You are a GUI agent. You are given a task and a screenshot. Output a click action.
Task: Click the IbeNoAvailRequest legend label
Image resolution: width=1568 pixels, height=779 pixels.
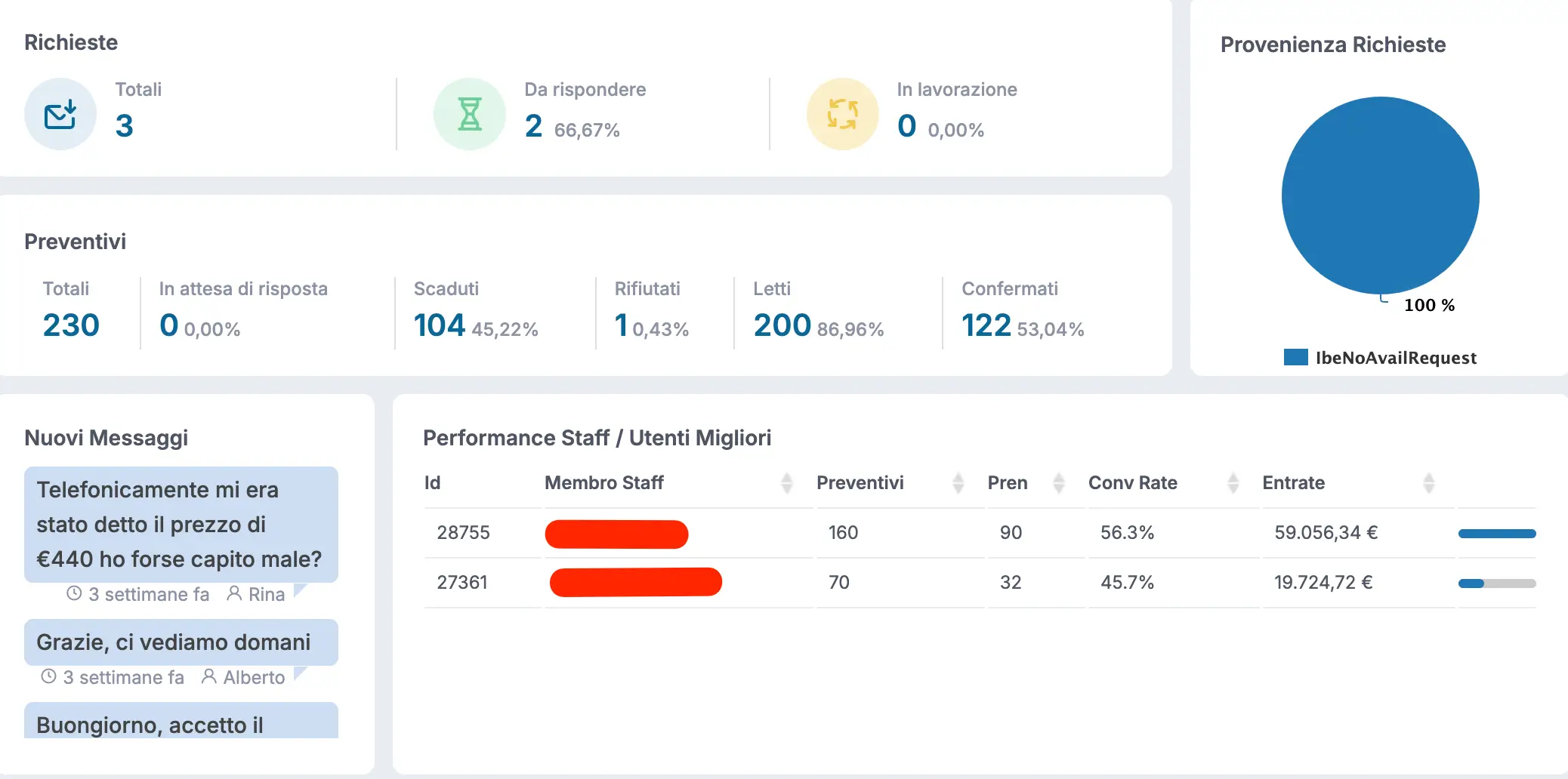[x=1396, y=358]
